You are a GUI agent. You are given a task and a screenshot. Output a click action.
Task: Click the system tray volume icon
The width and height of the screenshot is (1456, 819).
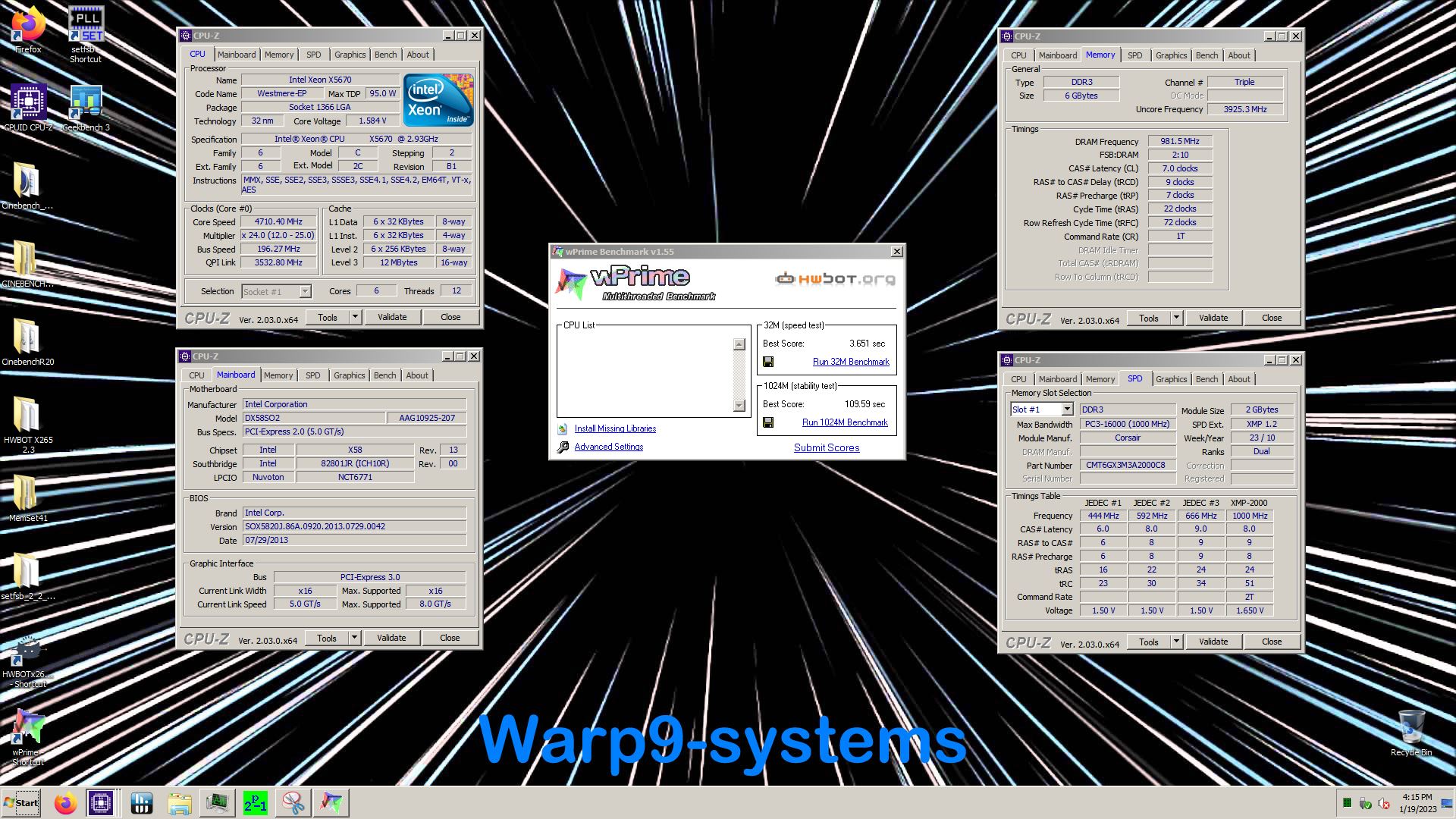(x=1383, y=803)
